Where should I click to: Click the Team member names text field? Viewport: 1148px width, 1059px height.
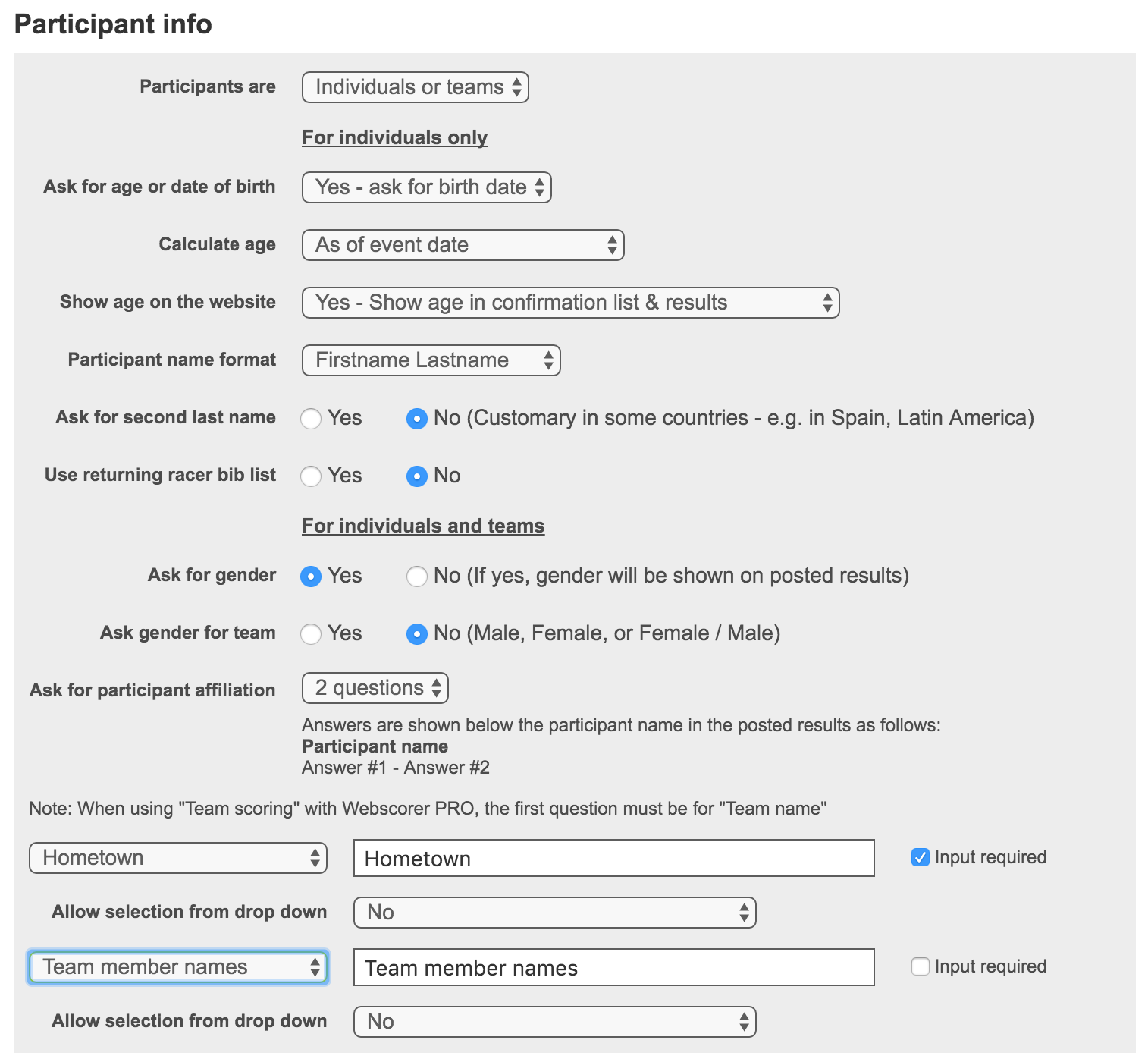point(613,968)
